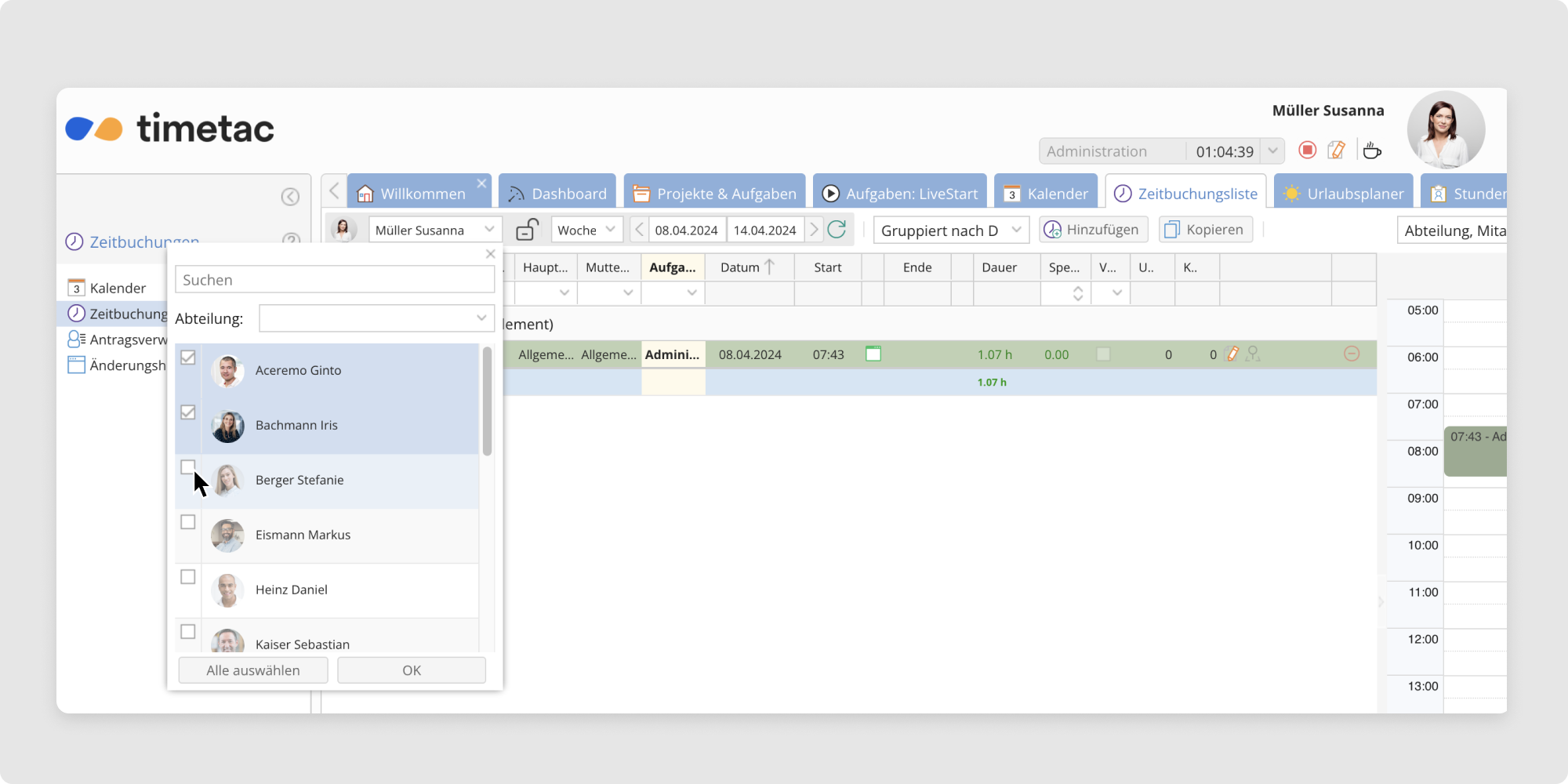The height and width of the screenshot is (784, 1568).
Task: Click the Alle auswählen button
Action: click(253, 670)
